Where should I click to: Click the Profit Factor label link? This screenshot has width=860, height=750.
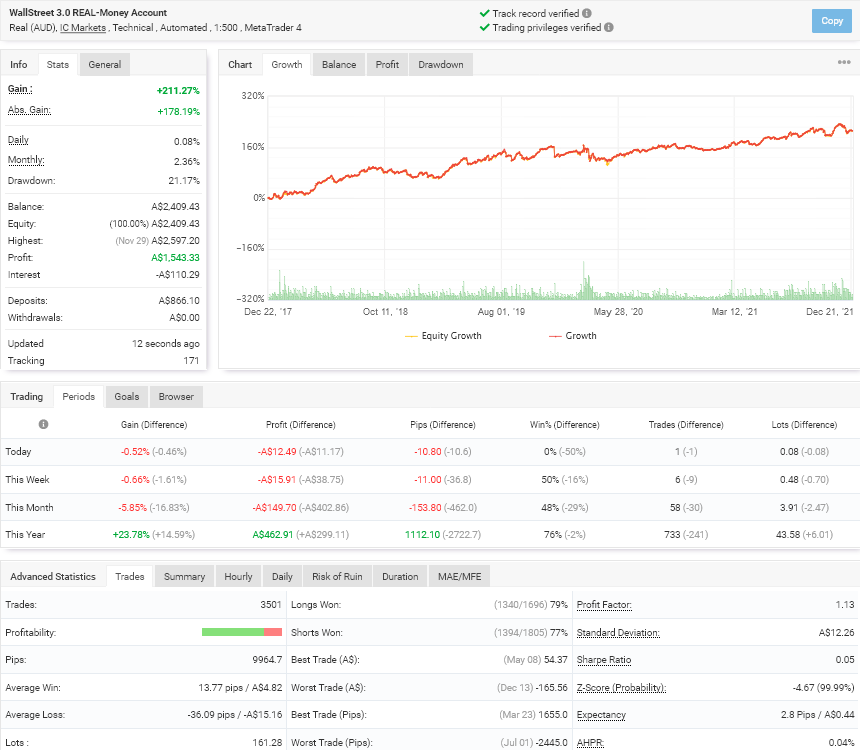603,605
